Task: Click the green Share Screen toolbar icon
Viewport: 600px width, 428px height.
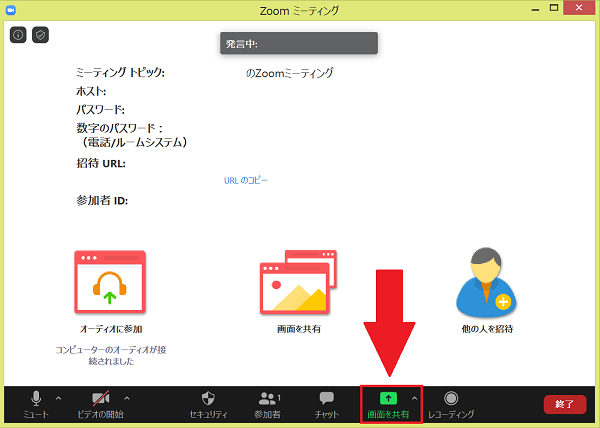Action: (389, 399)
